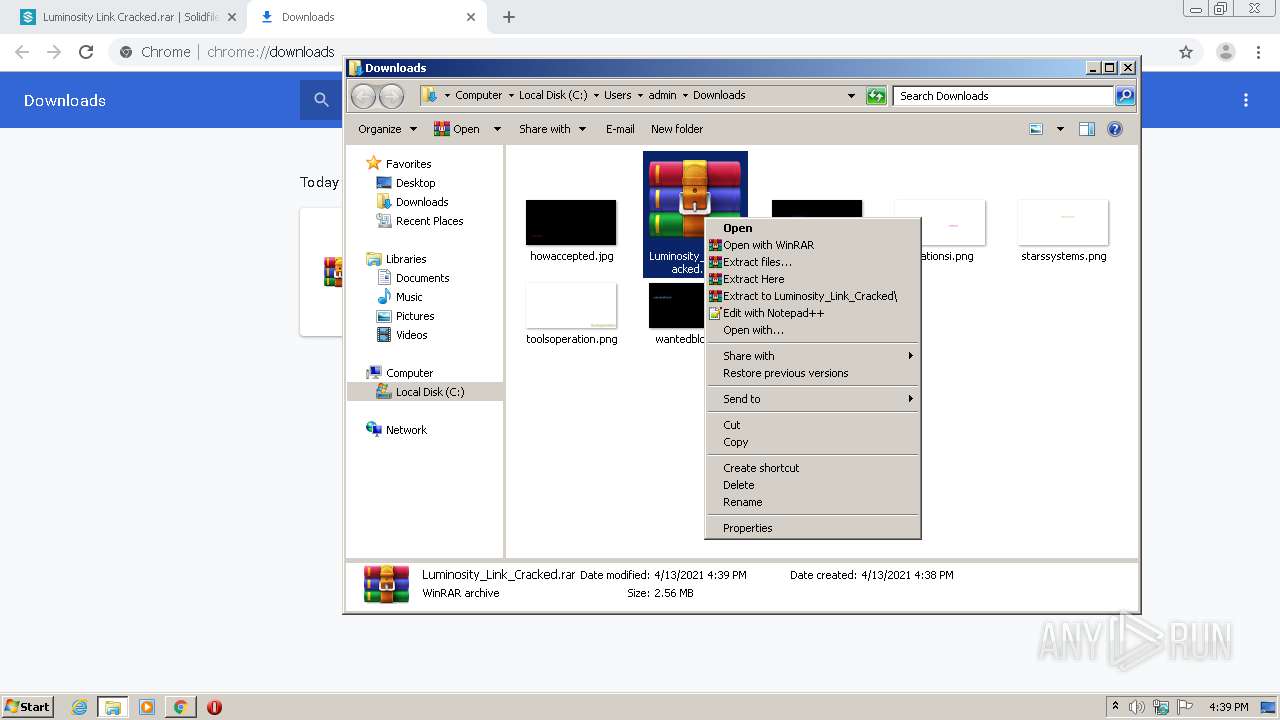Open Explorer help question mark icon
Viewport: 1280px width, 720px height.
tap(1115, 129)
